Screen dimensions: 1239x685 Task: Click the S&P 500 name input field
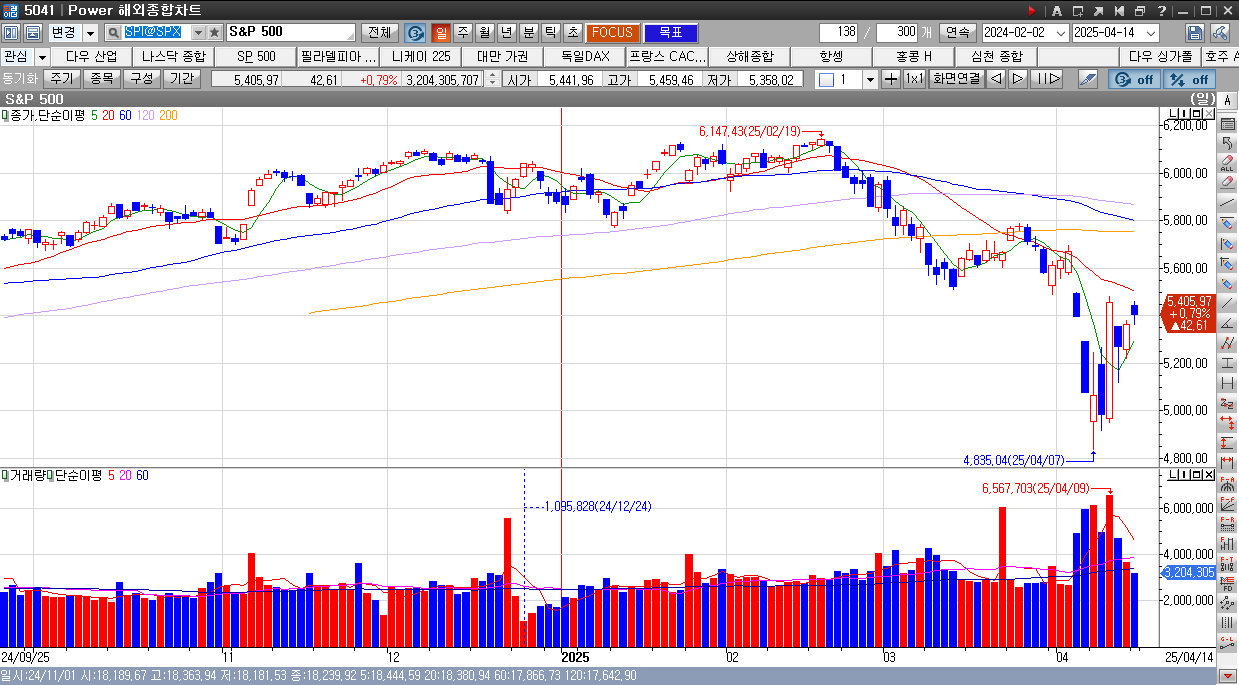[x=290, y=33]
